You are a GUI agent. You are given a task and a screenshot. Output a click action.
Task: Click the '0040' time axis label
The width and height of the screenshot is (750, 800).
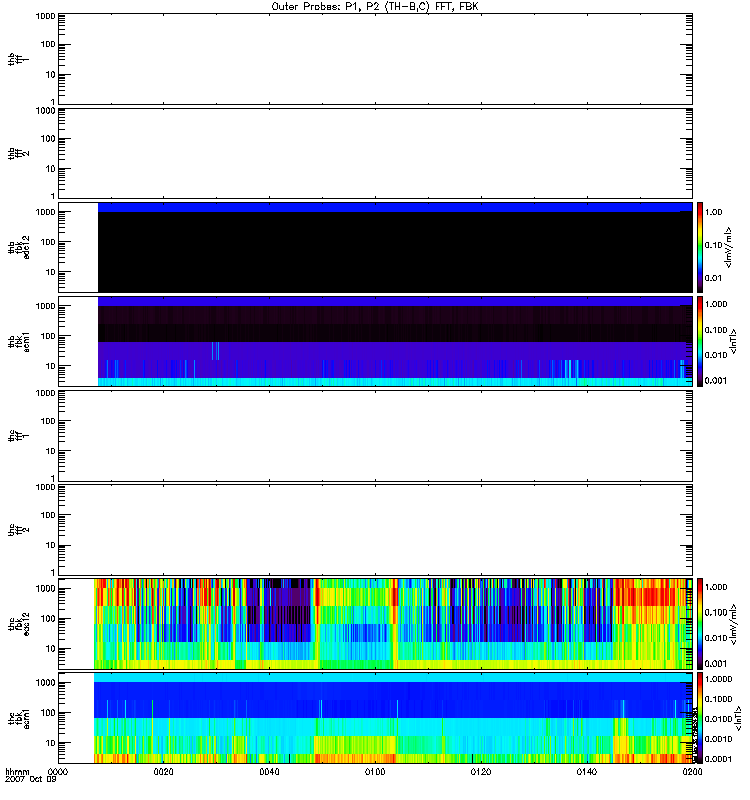pyautogui.click(x=269, y=772)
